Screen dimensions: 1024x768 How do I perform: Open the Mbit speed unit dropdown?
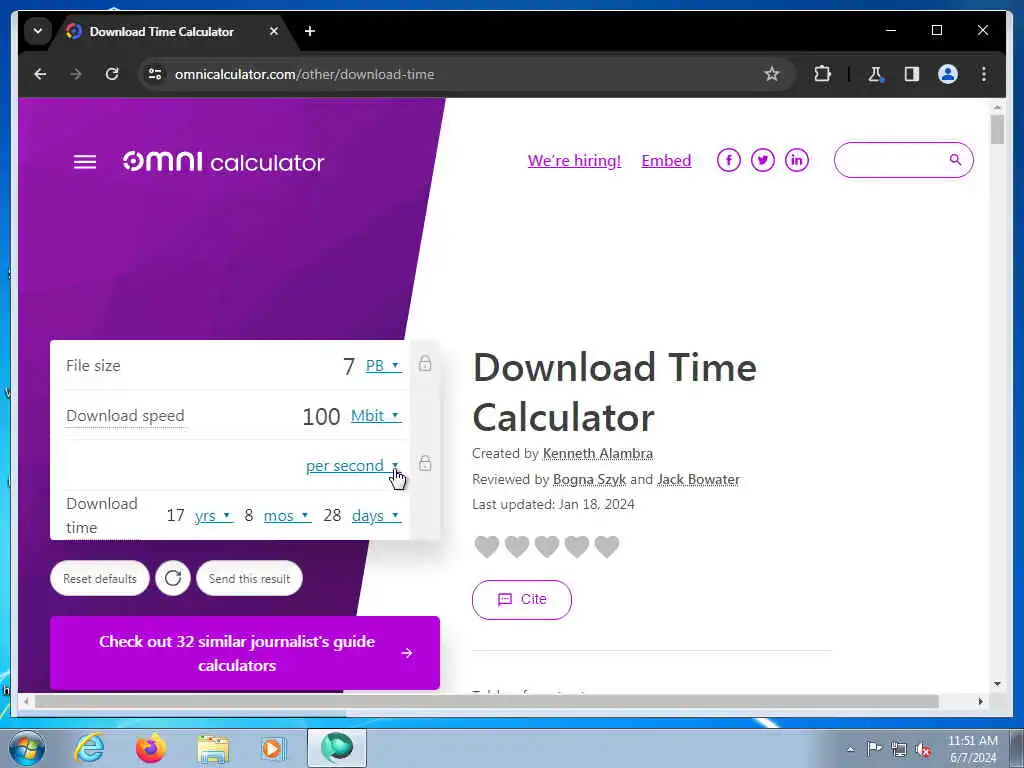tap(376, 415)
